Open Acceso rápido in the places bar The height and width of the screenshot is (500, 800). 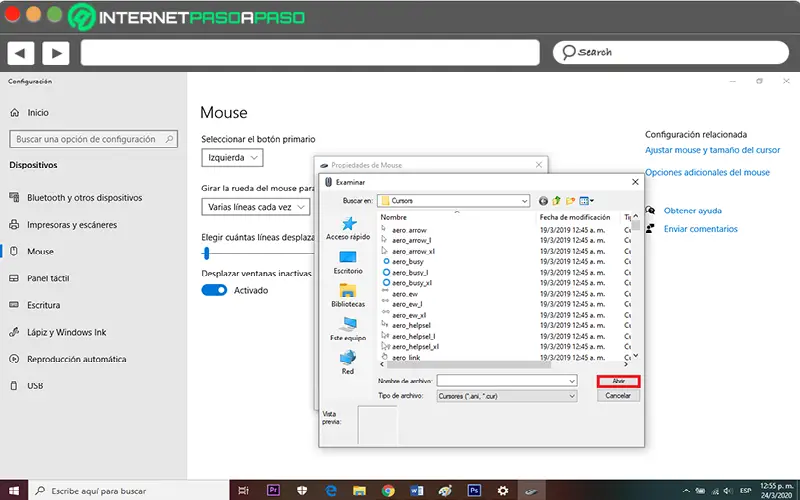pos(348,229)
